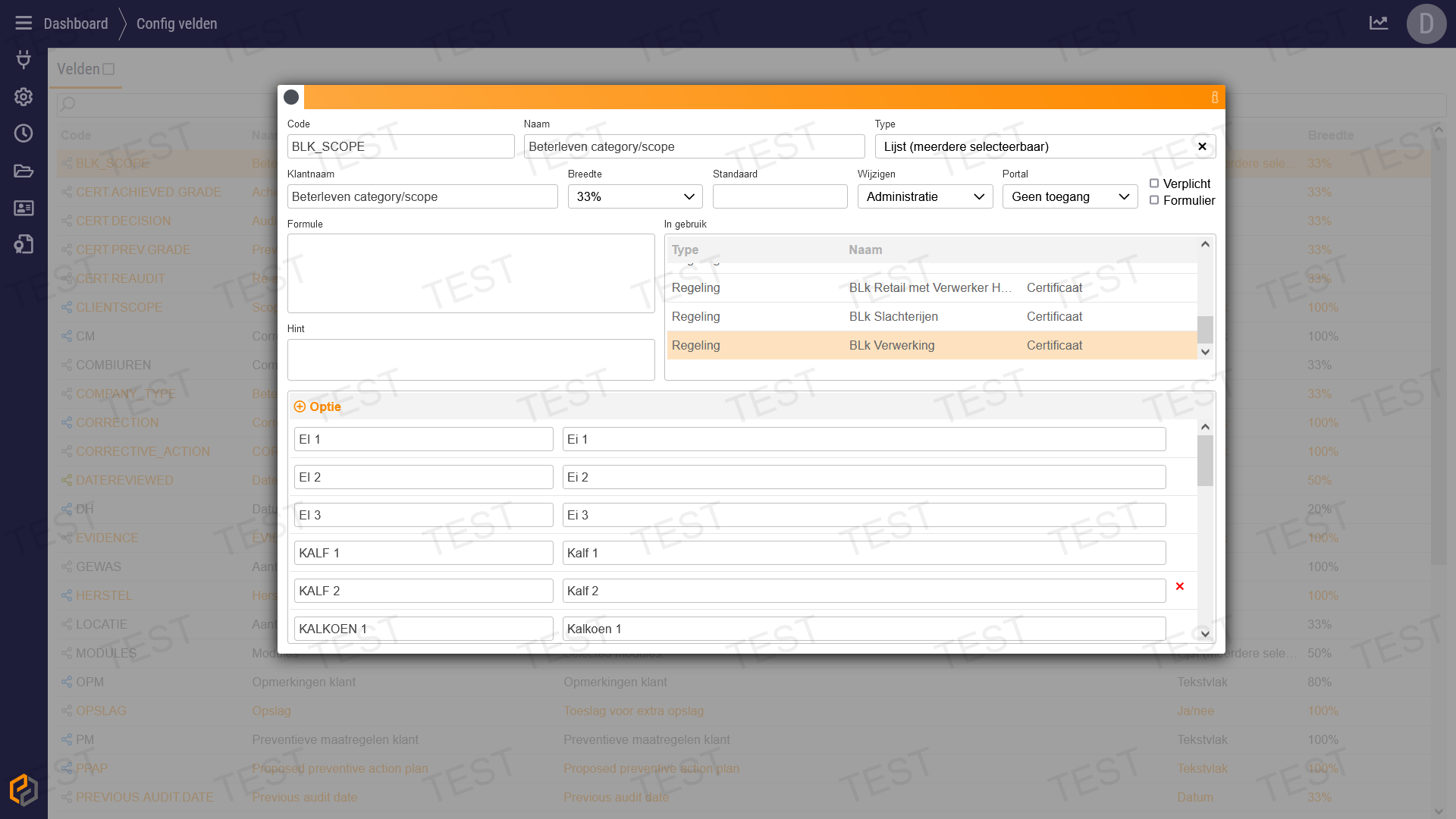Tick the checkbox beside Velden tab
Viewport: 1456px width, 819px height.
click(108, 69)
